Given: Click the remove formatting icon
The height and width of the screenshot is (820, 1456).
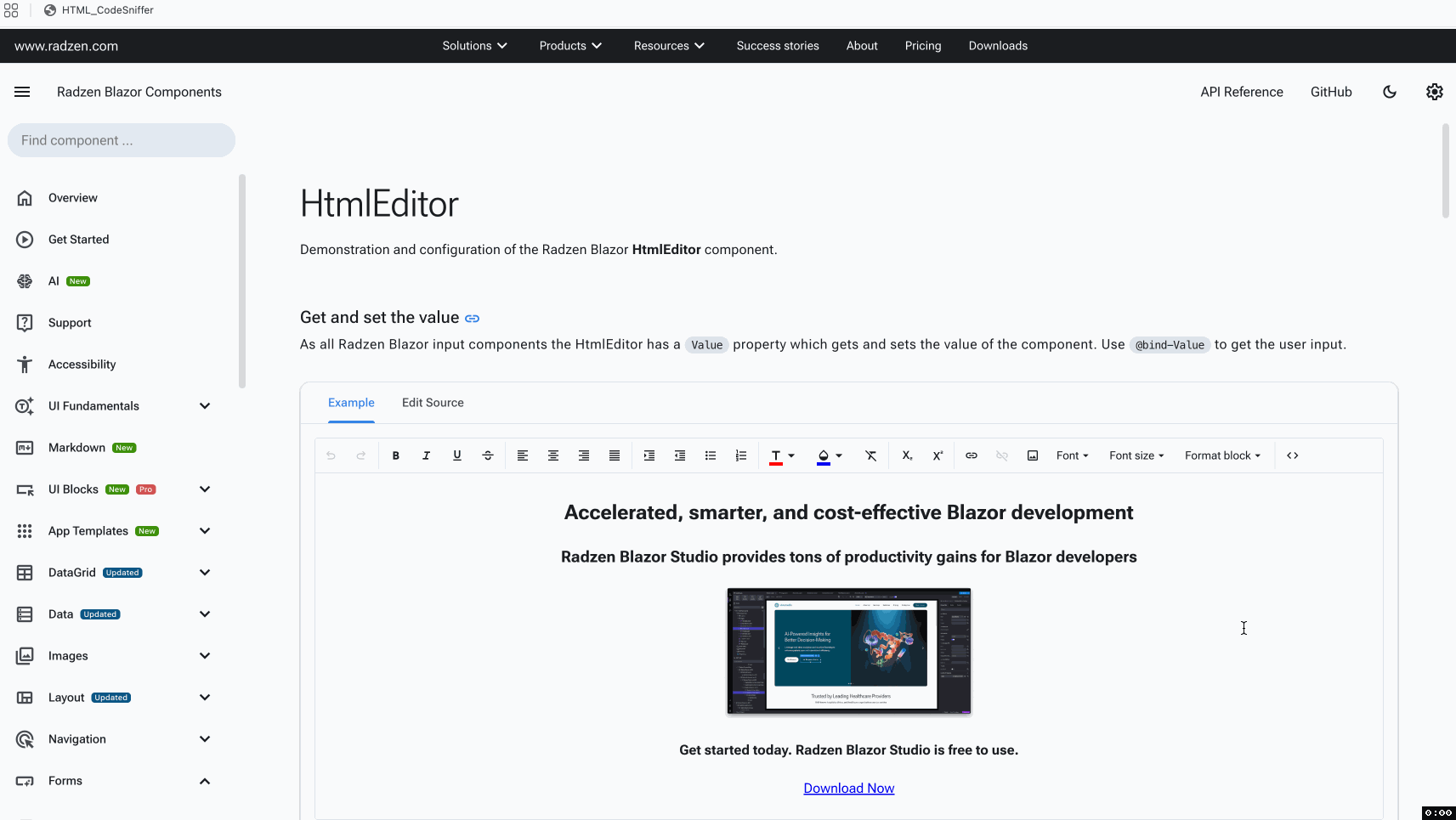Looking at the screenshot, I should coord(871,455).
